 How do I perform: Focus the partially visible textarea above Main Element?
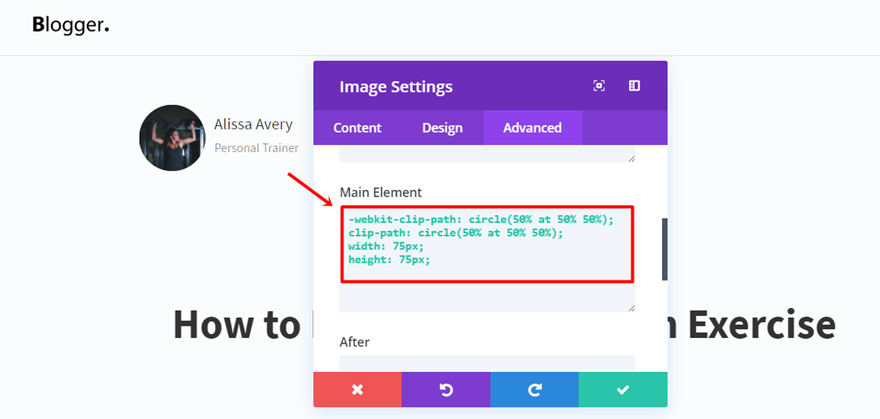pyautogui.click(x=486, y=153)
